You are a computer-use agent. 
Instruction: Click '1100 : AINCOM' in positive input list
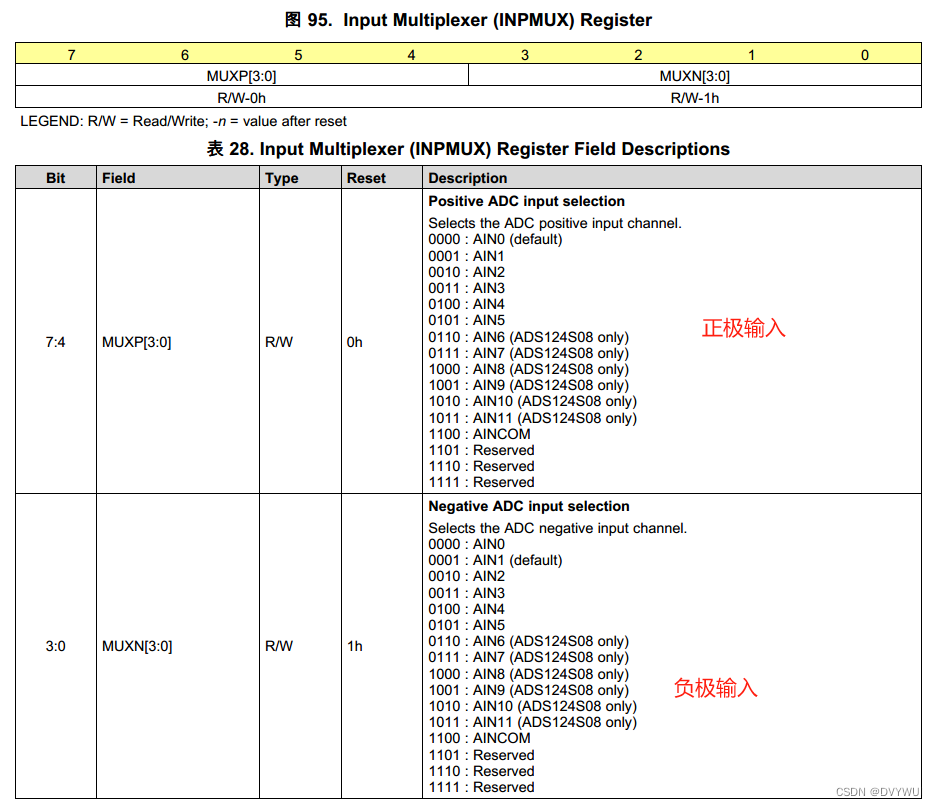click(x=479, y=434)
